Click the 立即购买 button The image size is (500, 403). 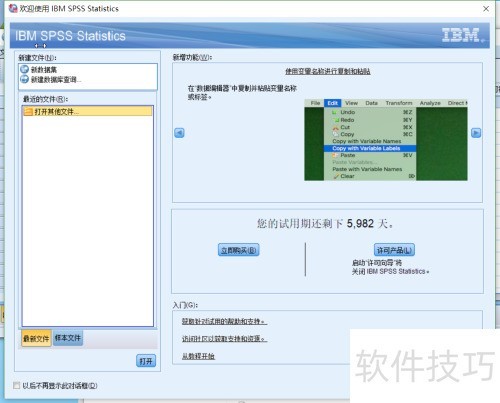(239, 250)
